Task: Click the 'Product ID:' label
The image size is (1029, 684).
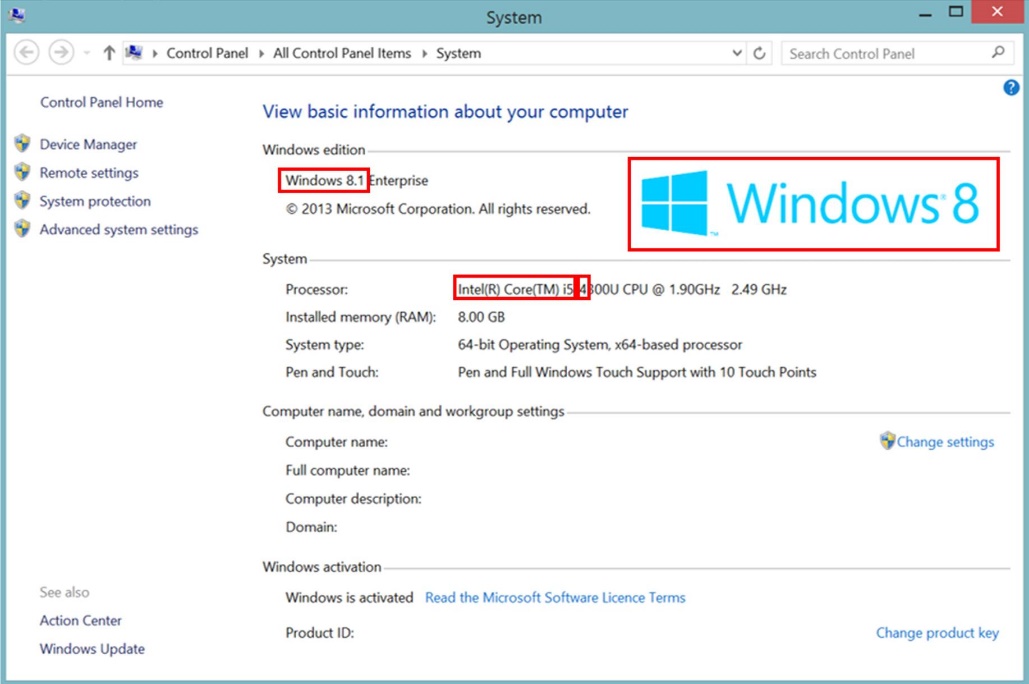Action: [320, 633]
